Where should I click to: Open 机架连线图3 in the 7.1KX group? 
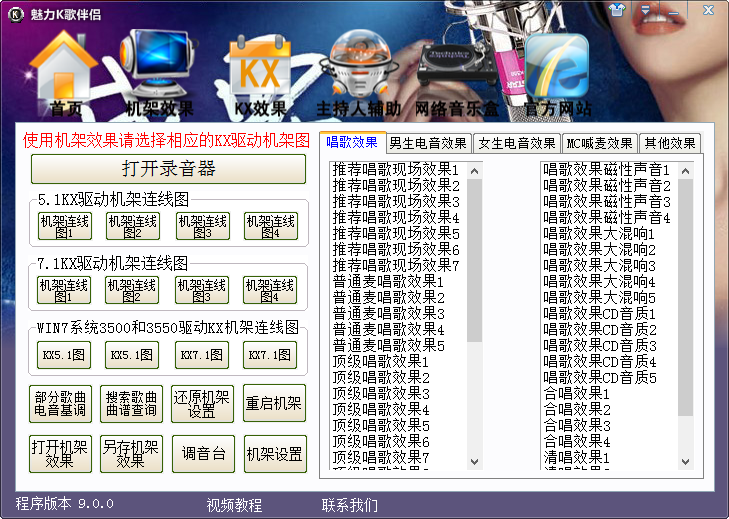pos(202,290)
